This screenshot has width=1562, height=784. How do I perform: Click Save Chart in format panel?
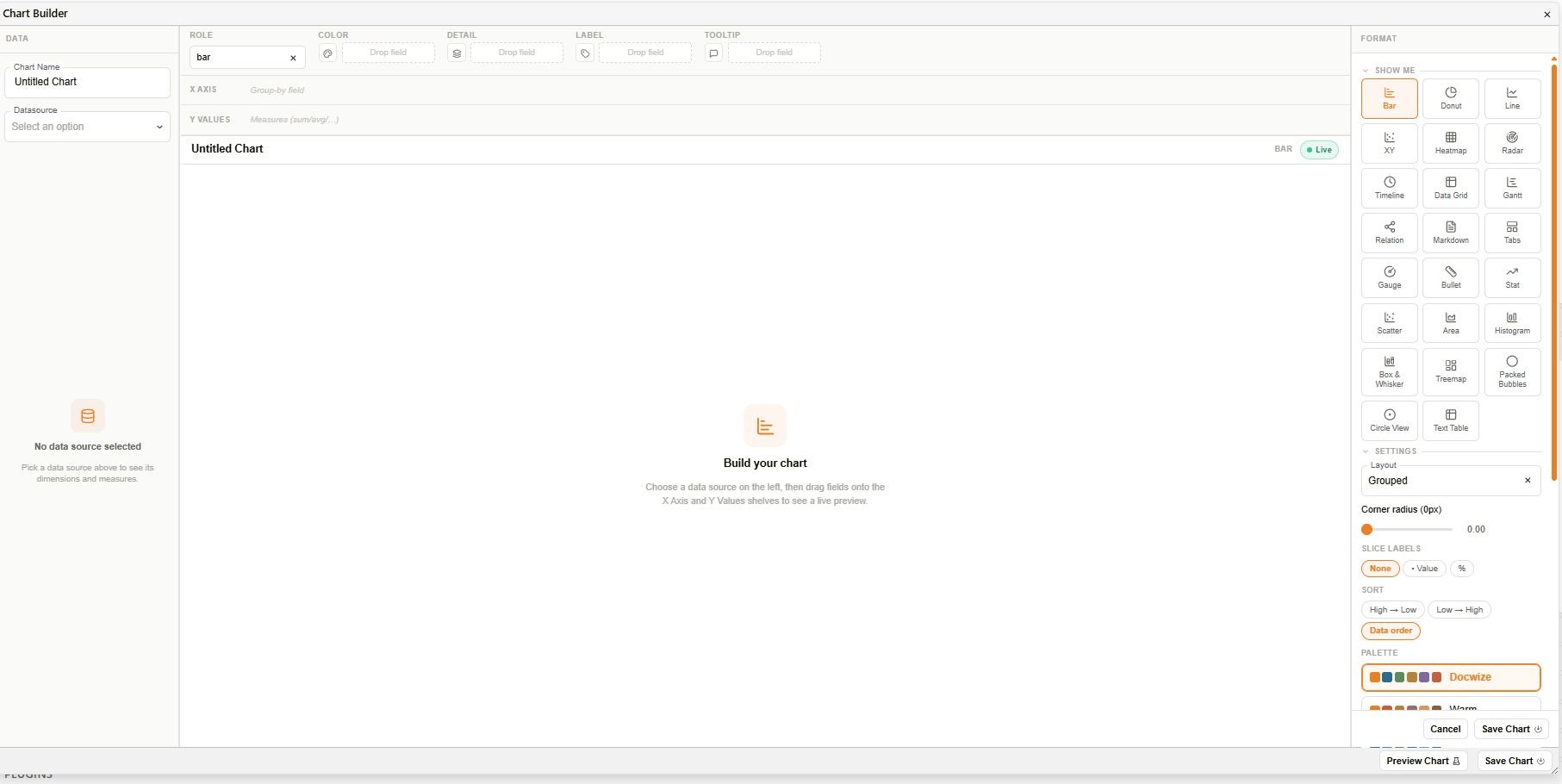tap(1511, 729)
